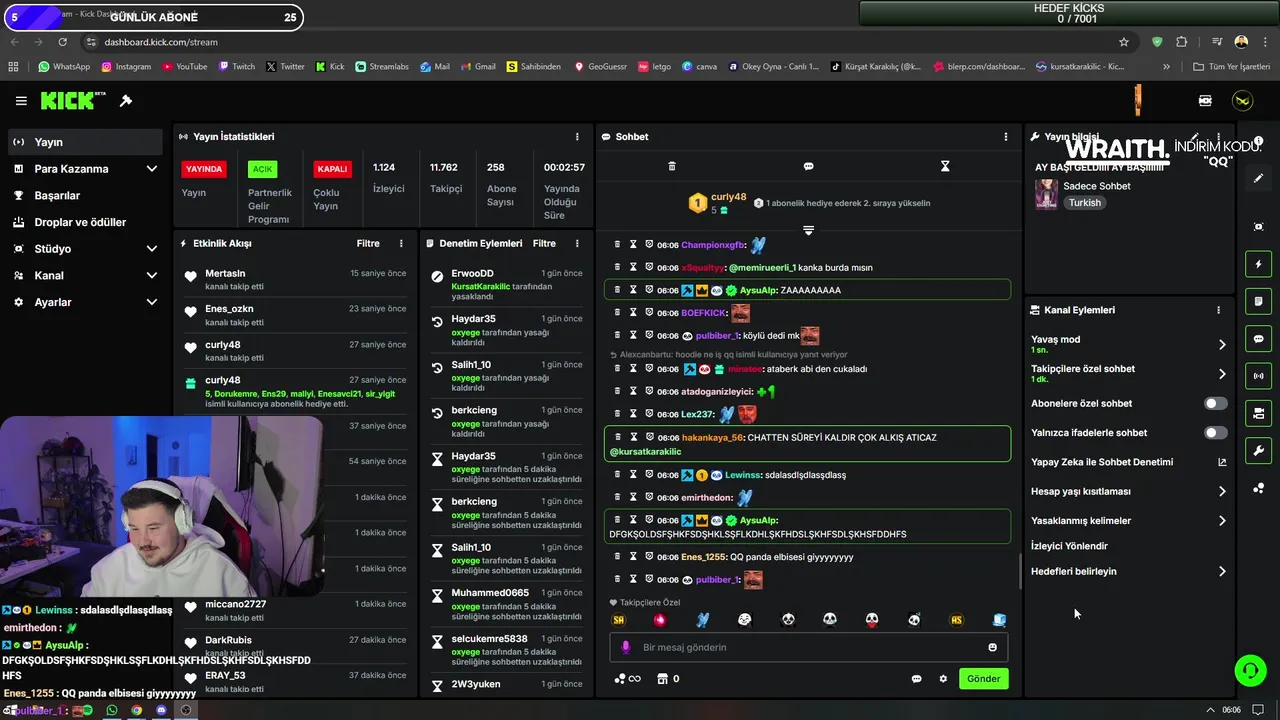Expand Stüdyo sidebar section
Screen dimensions: 1280x720
pyautogui.click(x=152, y=249)
